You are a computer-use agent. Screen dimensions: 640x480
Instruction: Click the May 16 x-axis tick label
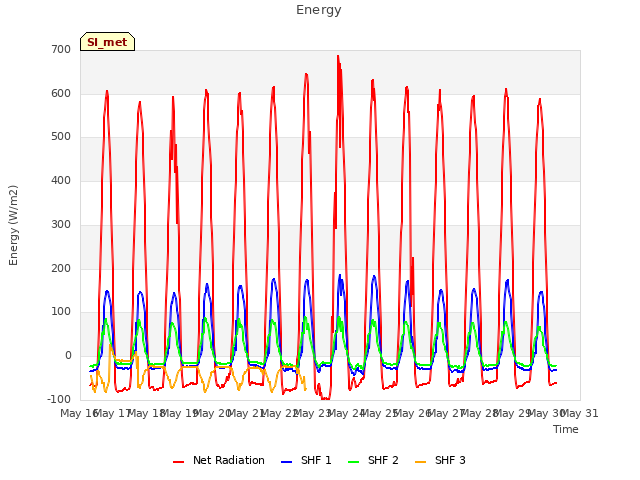(x=79, y=413)
